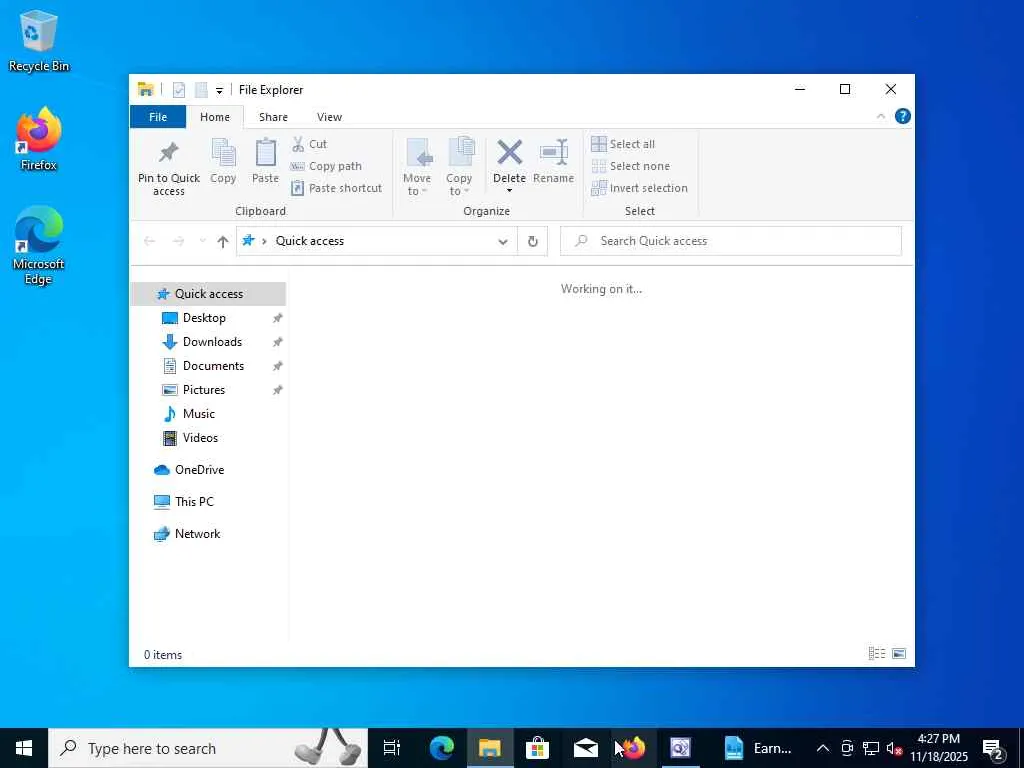Click the Delete red X icon
The height and width of the screenshot is (768, 1024).
(509, 152)
